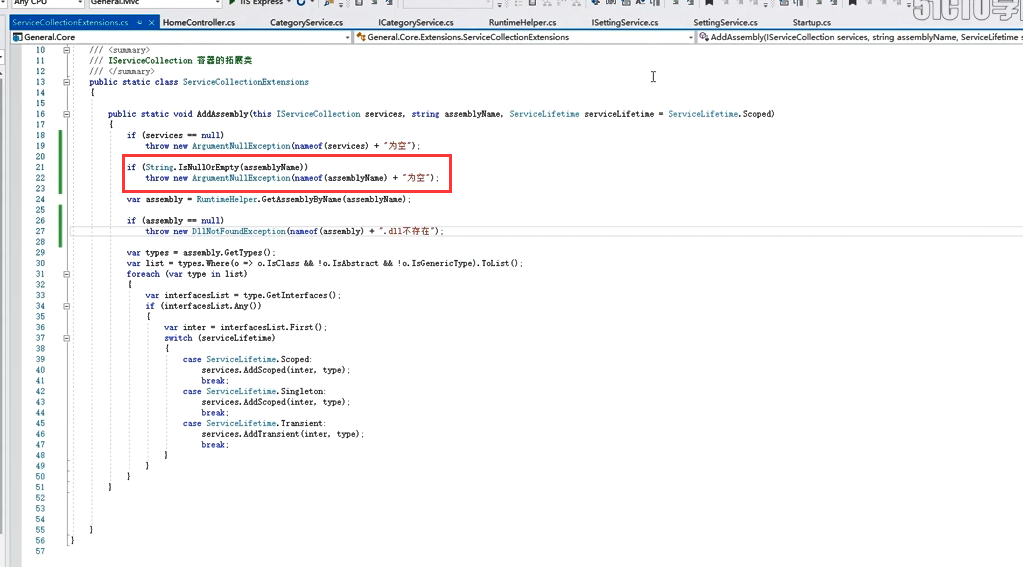Open the General.Core.Extensions.ServiceCollectionExtensions type dropdown
The width and height of the screenshot is (1023, 567).
coord(690,37)
